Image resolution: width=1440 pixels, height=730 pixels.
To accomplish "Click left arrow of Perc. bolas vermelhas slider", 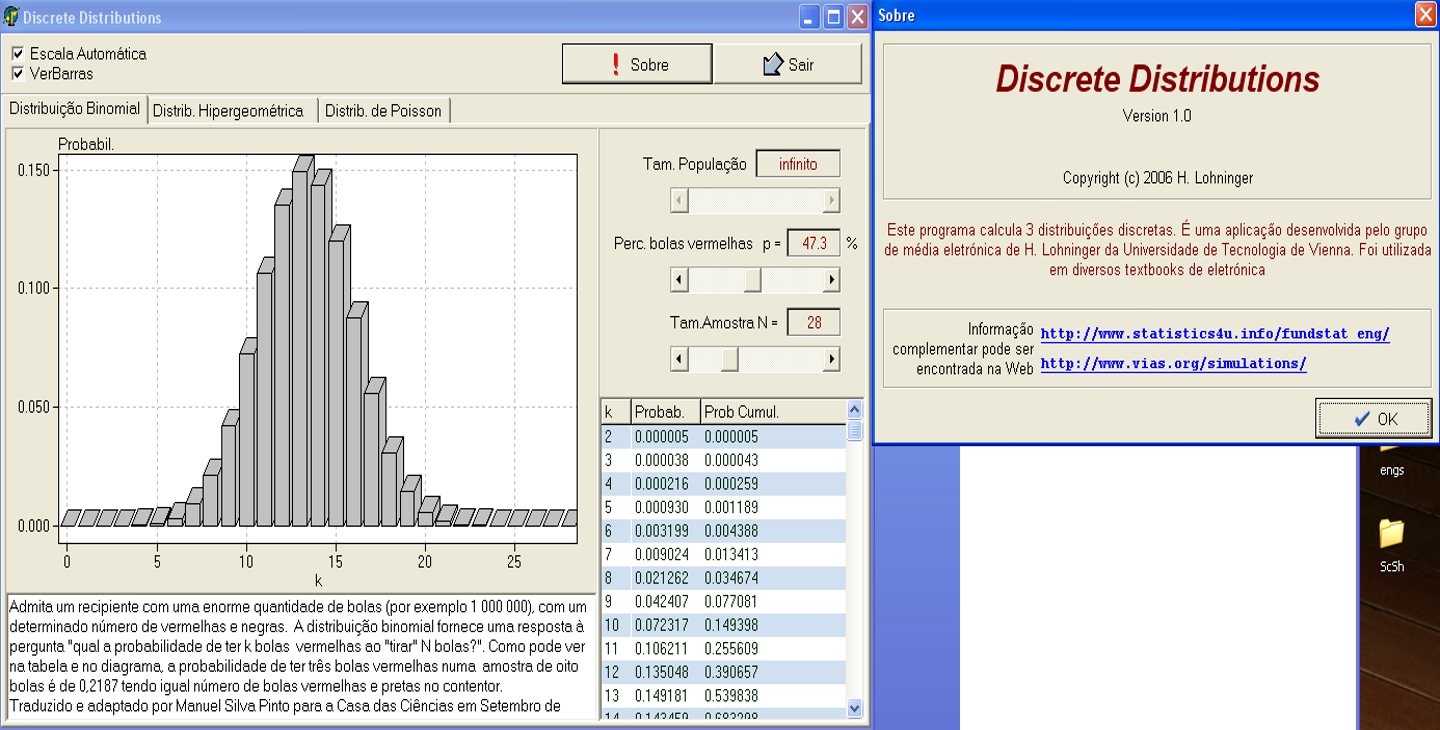I will (x=679, y=280).
